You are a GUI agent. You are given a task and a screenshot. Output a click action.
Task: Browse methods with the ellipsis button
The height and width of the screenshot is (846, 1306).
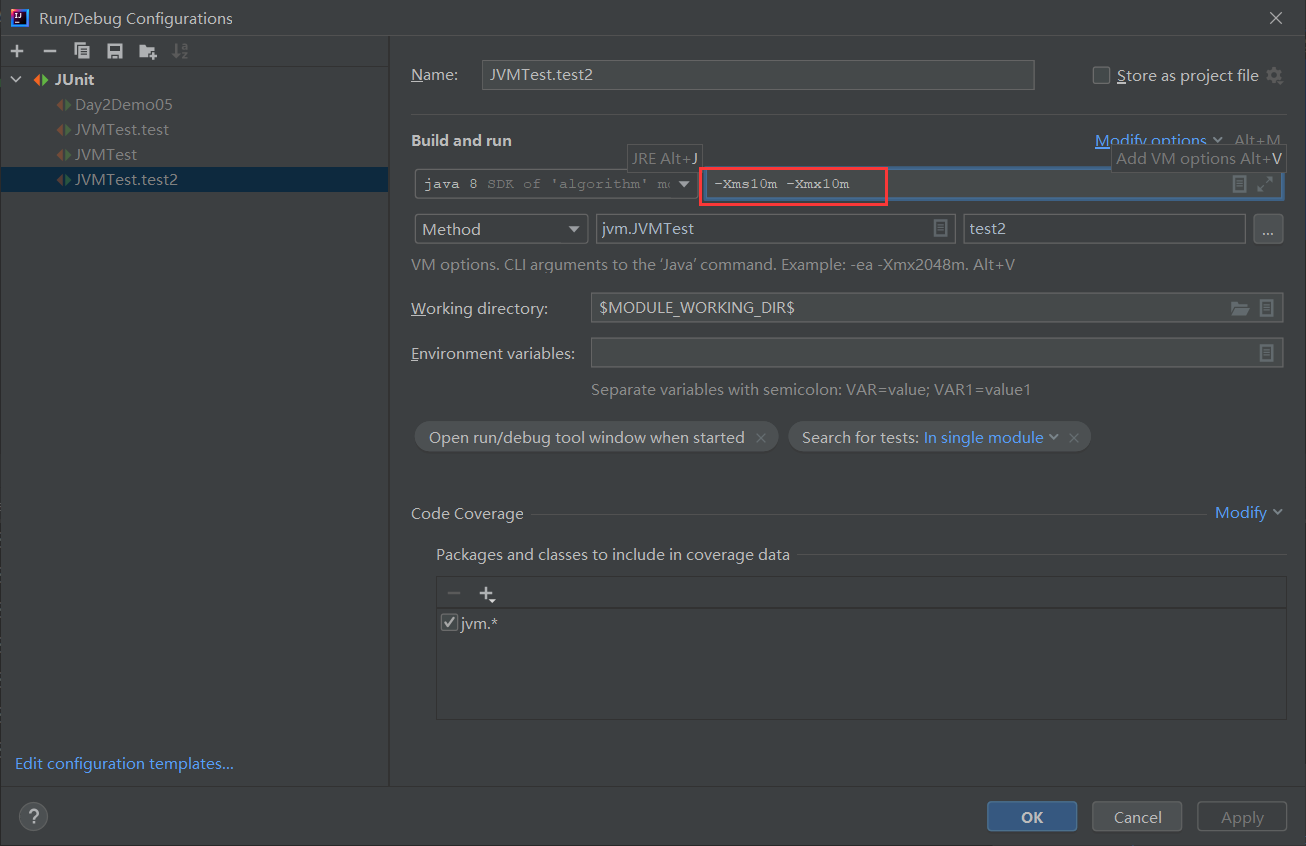[1267, 229]
